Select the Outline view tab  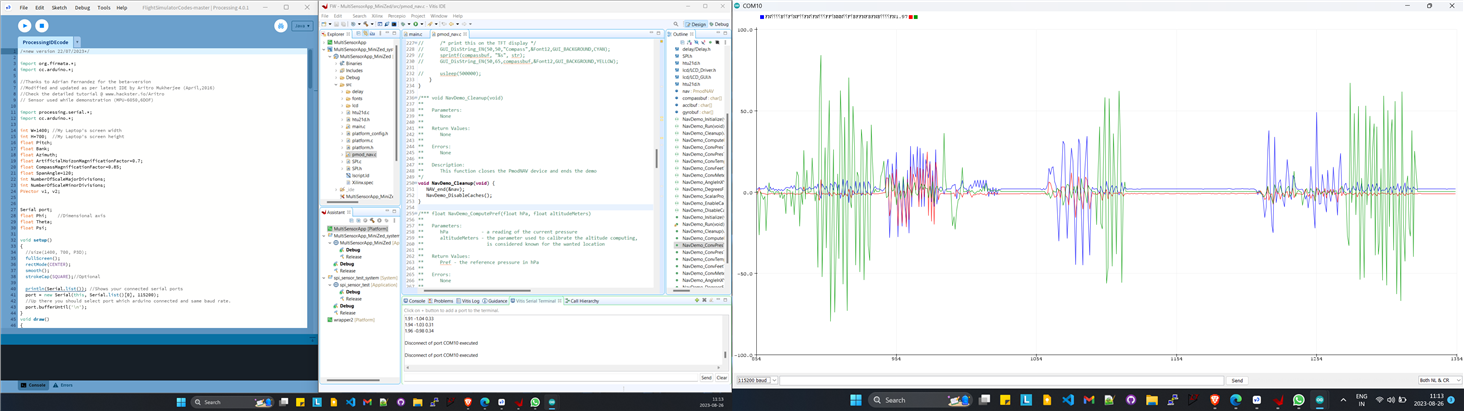tap(680, 34)
